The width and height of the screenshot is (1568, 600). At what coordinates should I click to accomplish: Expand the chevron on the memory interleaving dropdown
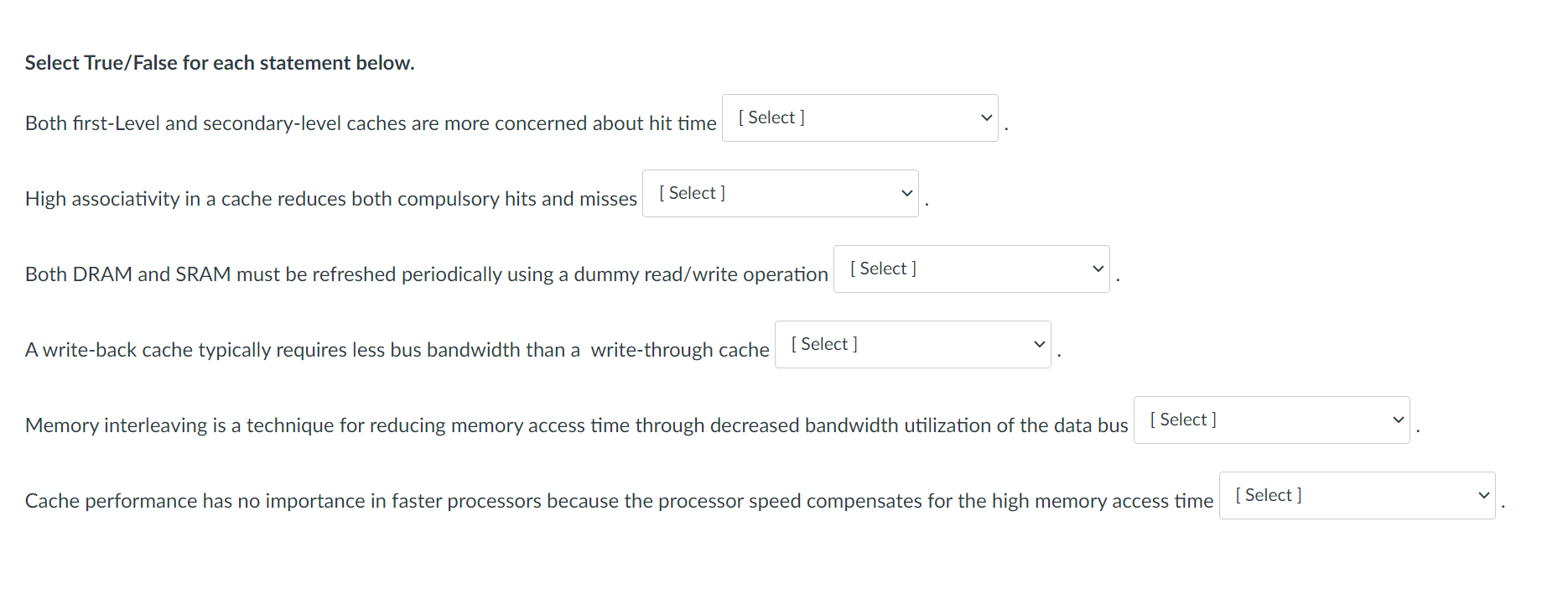(1397, 420)
